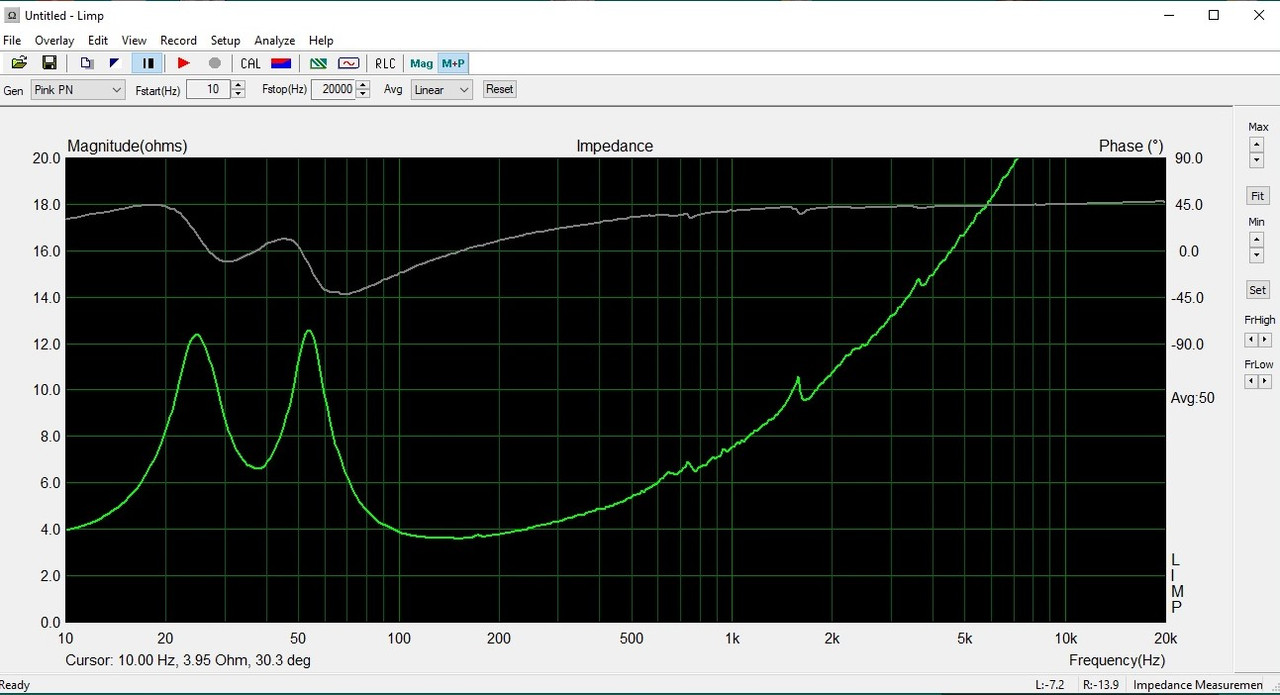Toggle magnitude plus phase M+P view
The height and width of the screenshot is (695, 1280).
coord(453,63)
